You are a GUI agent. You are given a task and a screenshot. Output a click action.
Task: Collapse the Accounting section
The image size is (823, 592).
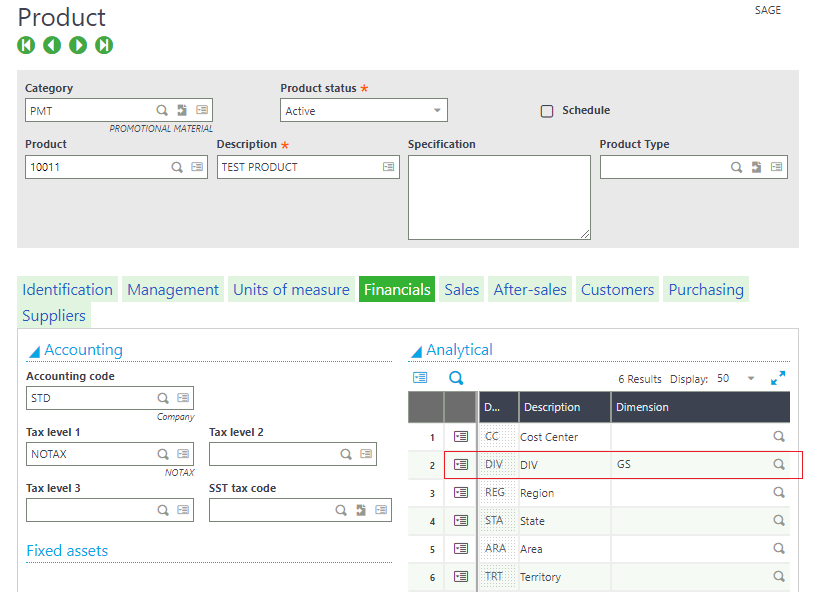pos(35,352)
